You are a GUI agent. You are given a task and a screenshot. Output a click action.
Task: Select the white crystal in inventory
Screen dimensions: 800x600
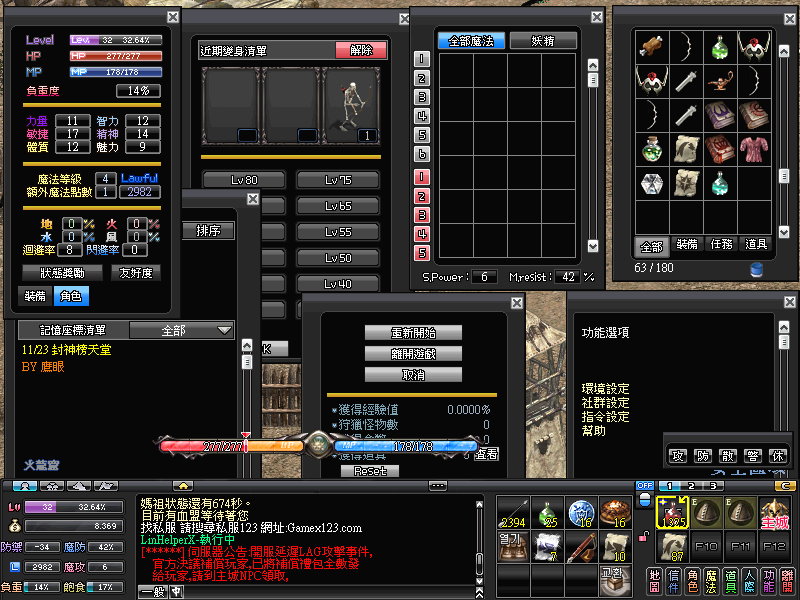click(x=652, y=184)
